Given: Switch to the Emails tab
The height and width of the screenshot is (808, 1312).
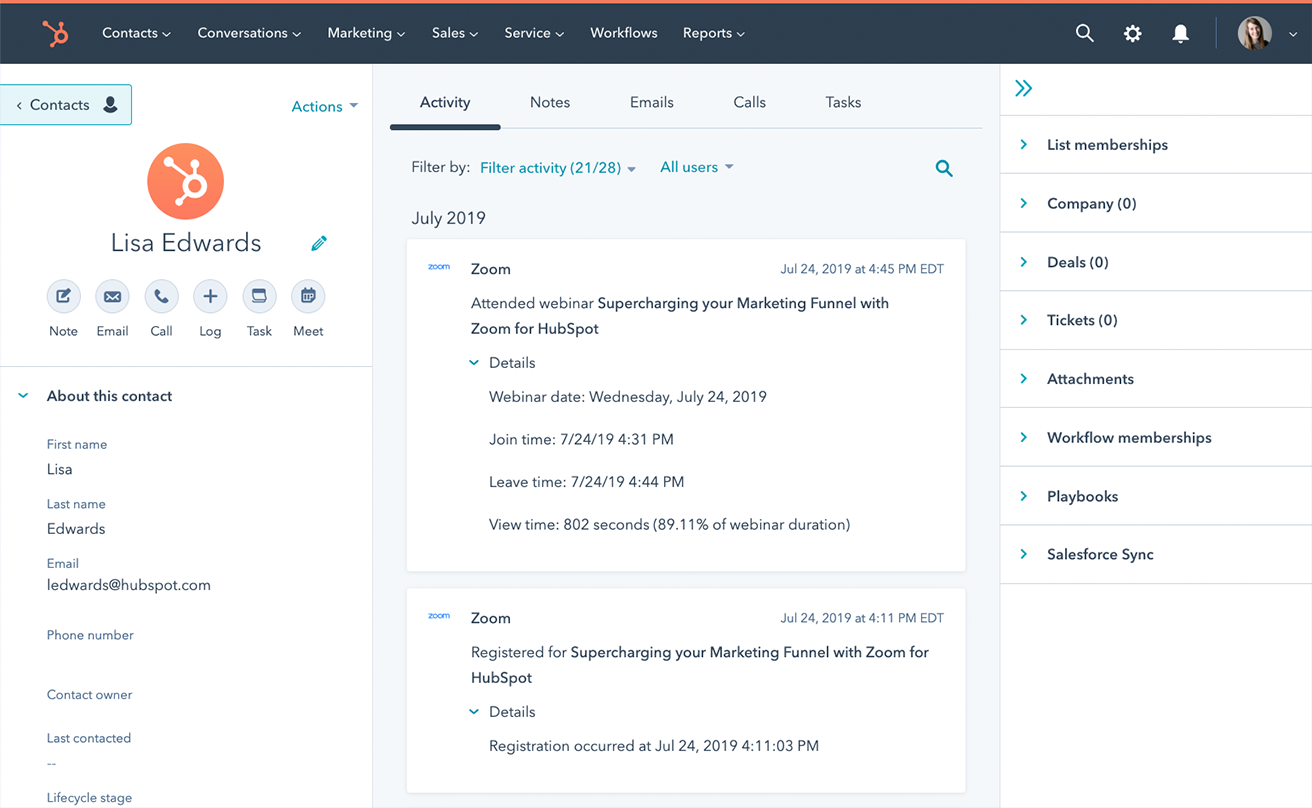Looking at the screenshot, I should 652,102.
